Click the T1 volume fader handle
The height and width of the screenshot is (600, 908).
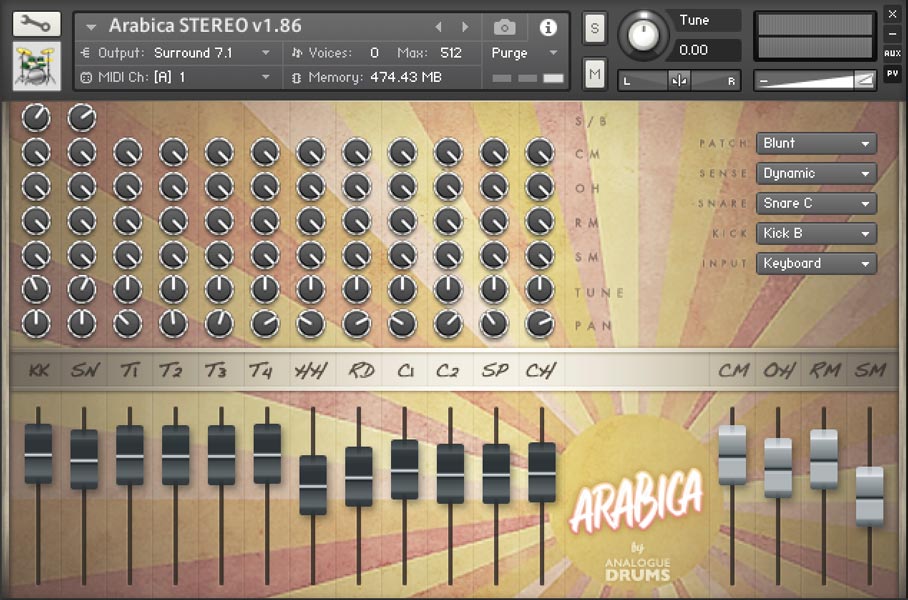(130, 455)
